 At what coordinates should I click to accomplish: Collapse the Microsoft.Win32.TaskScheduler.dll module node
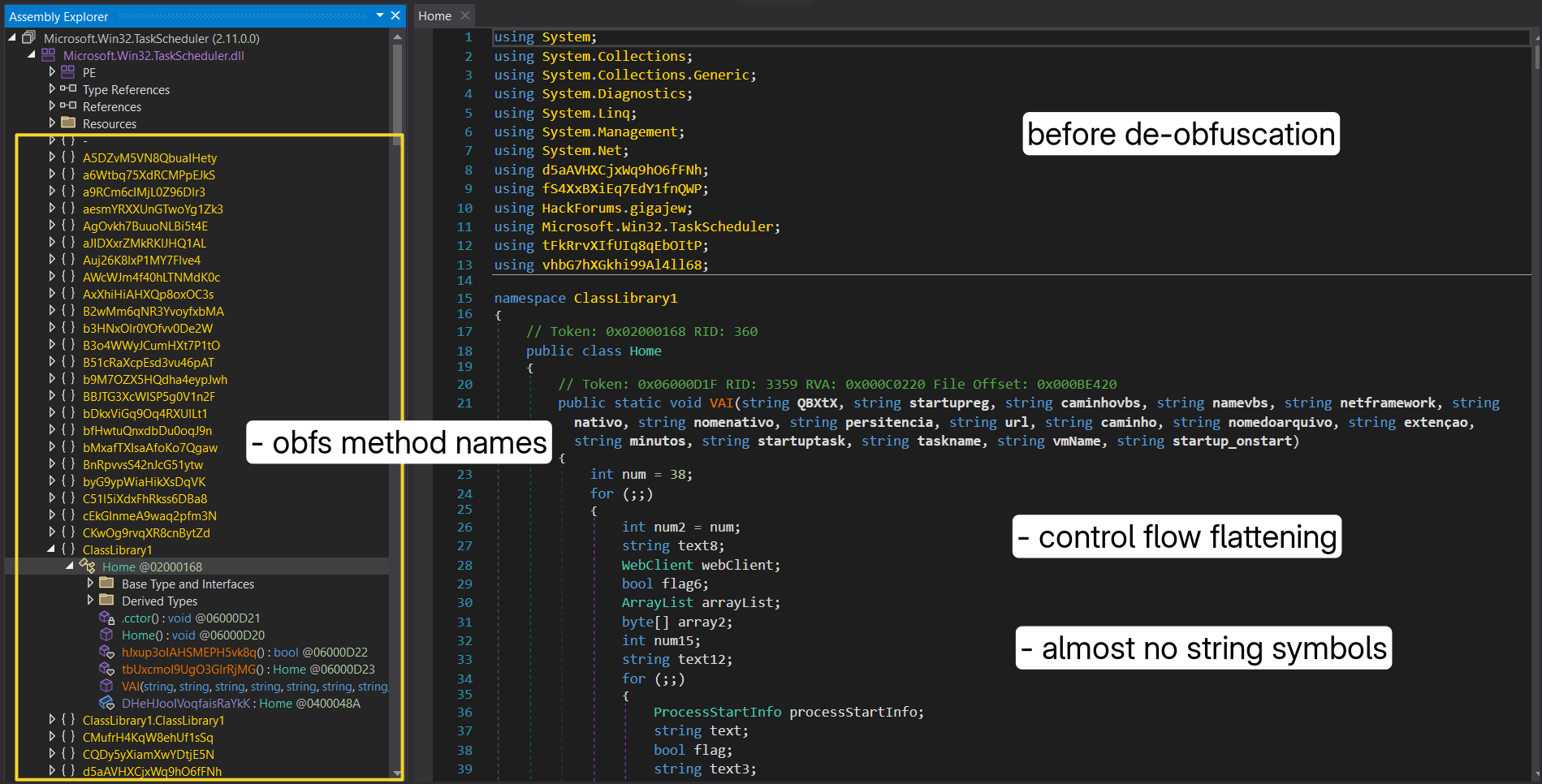(32, 55)
